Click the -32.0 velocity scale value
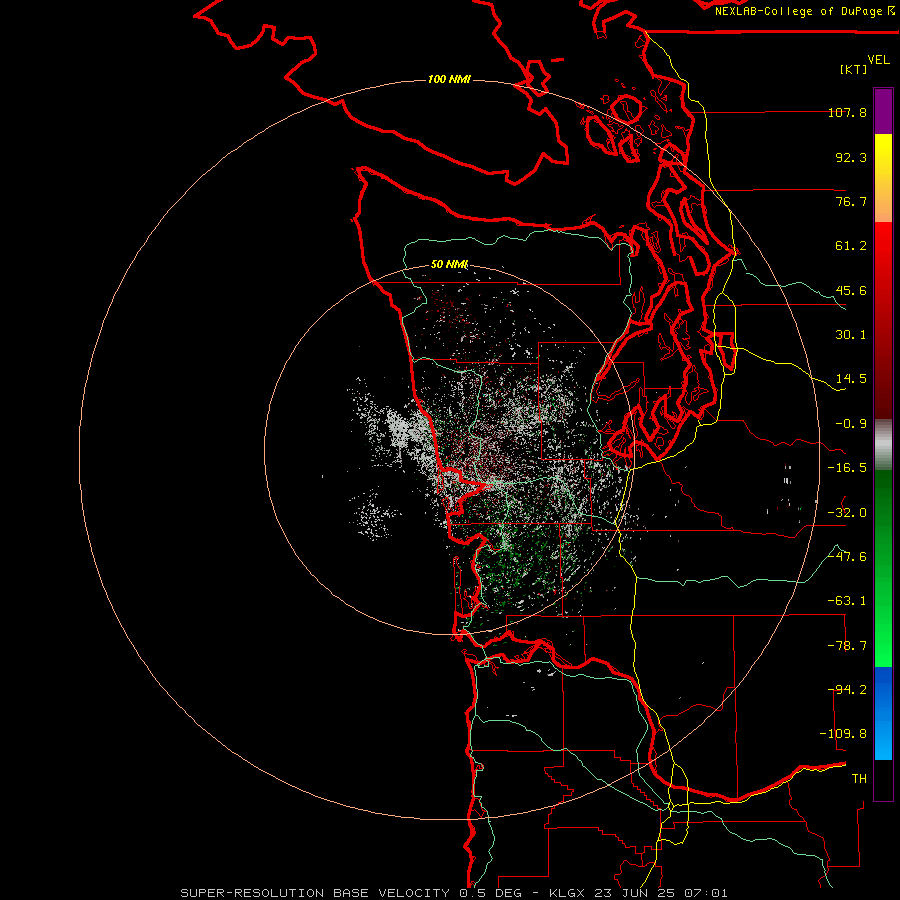Image resolution: width=900 pixels, height=900 pixels. point(847,513)
